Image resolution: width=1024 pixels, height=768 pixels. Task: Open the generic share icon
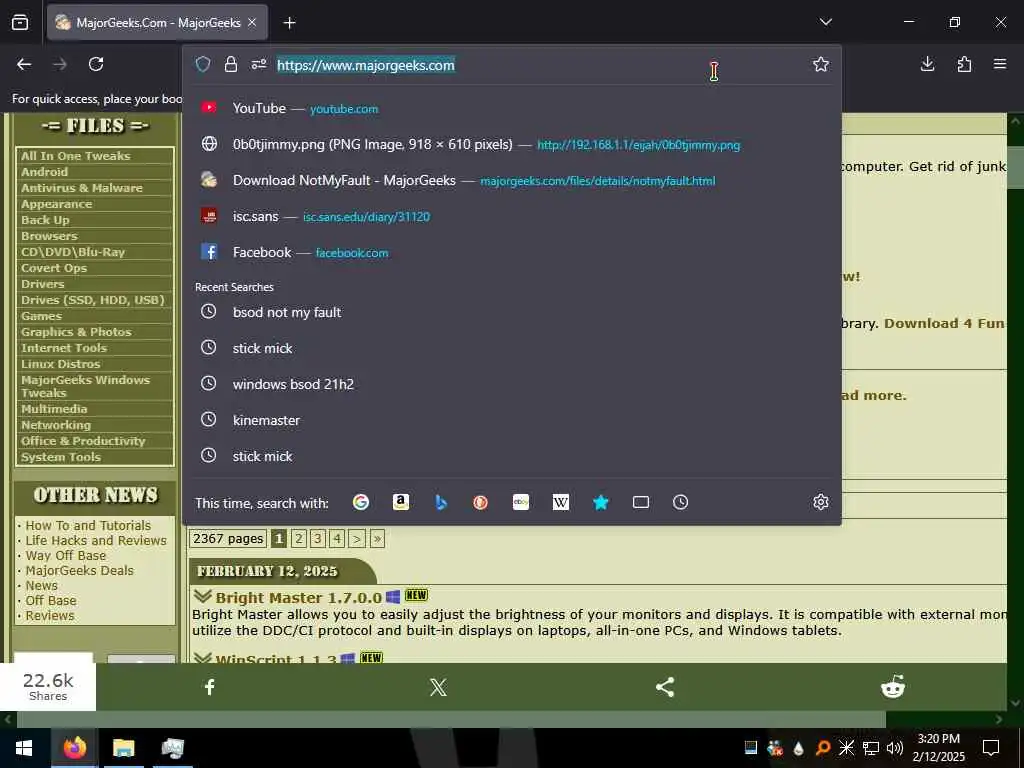[x=665, y=687]
